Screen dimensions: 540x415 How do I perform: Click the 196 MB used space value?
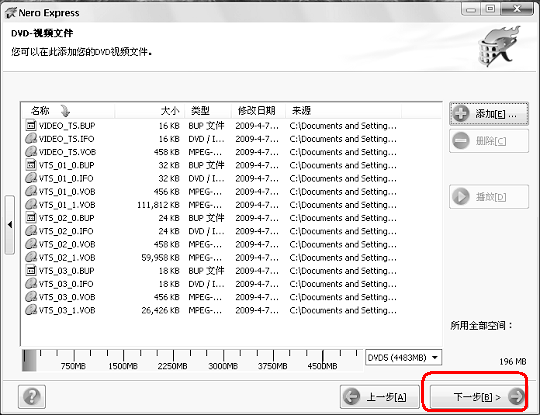coord(513,361)
